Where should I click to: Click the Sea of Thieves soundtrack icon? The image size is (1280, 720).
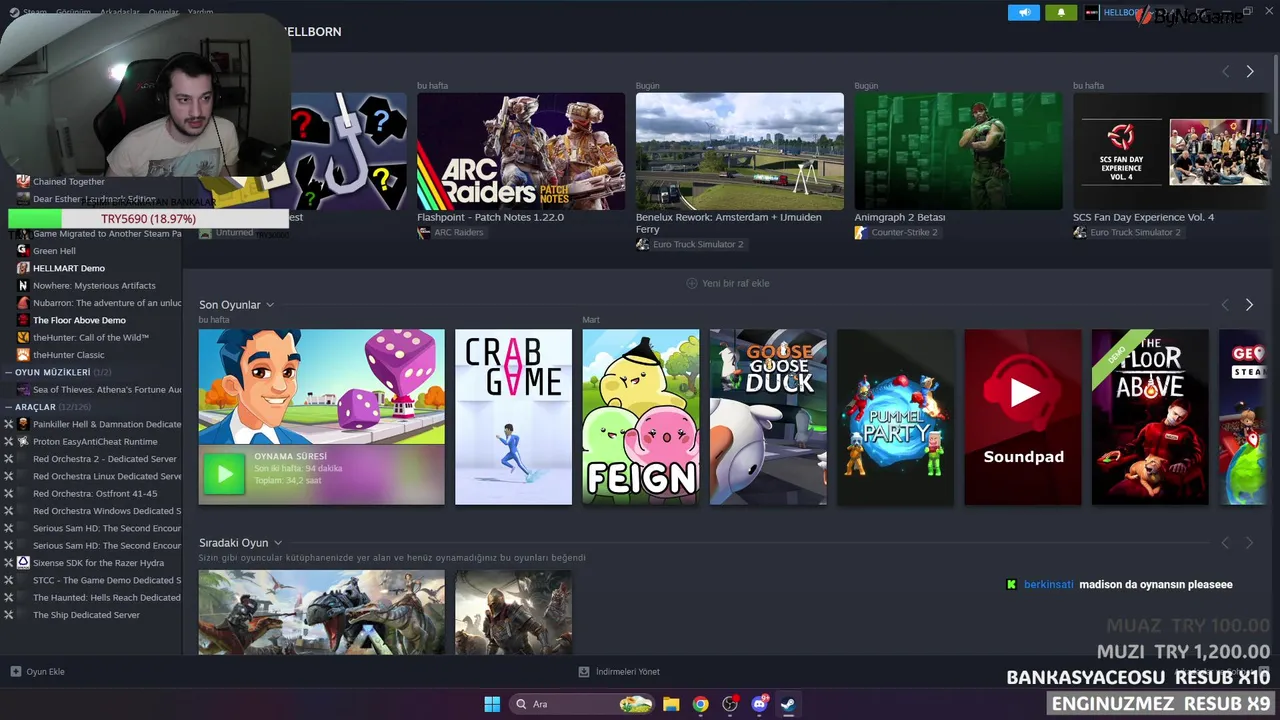pos(23,389)
